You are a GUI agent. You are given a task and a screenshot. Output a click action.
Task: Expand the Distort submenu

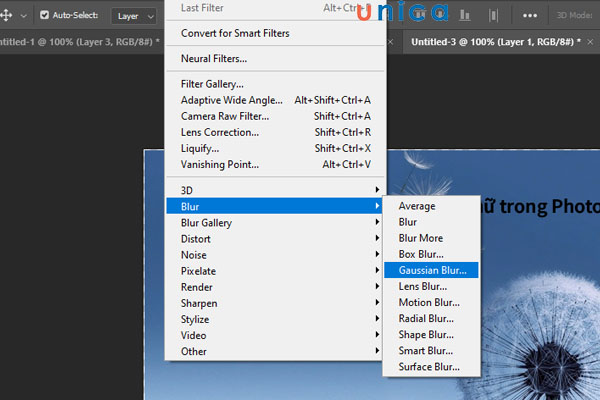click(x=276, y=238)
